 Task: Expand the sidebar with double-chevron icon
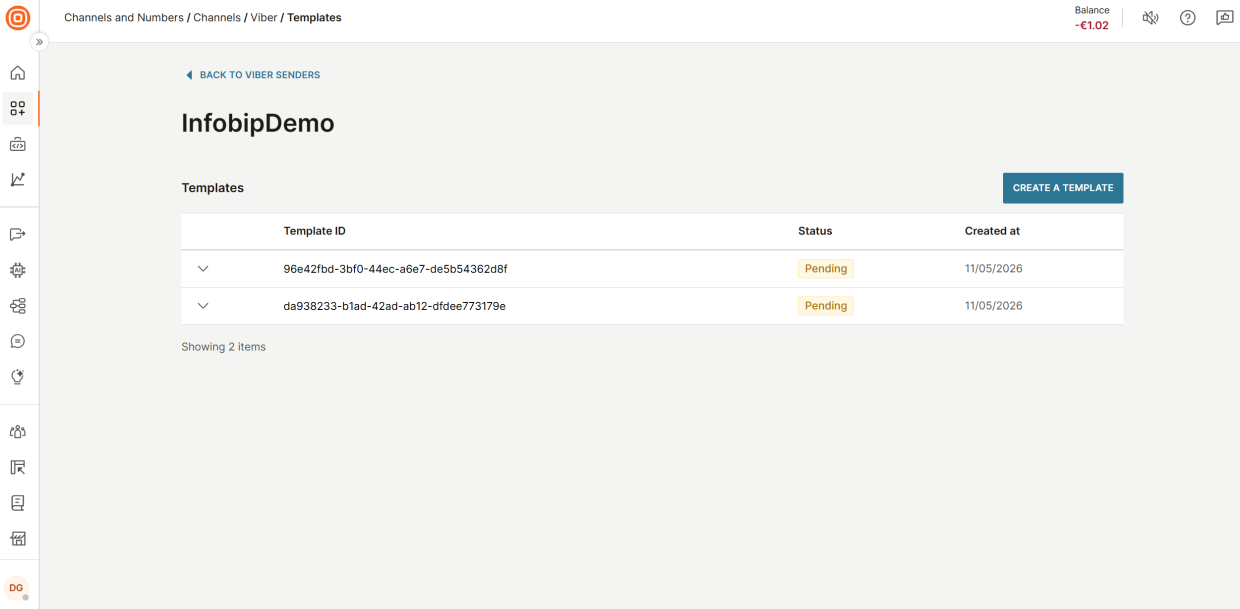pos(40,42)
